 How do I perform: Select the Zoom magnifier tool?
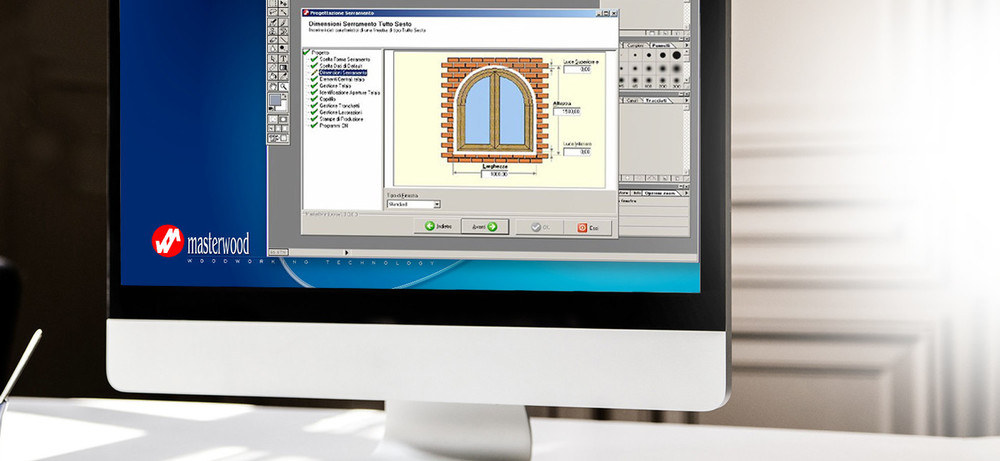click(283, 86)
